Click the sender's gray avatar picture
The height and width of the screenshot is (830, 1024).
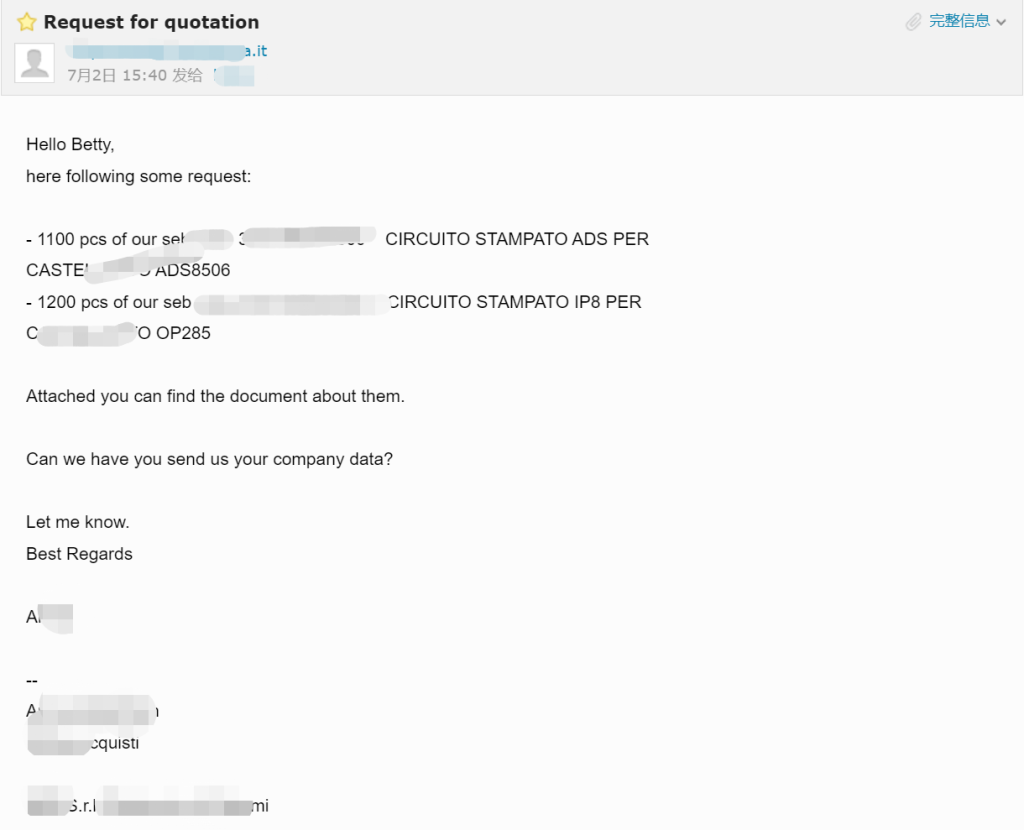tap(35, 63)
